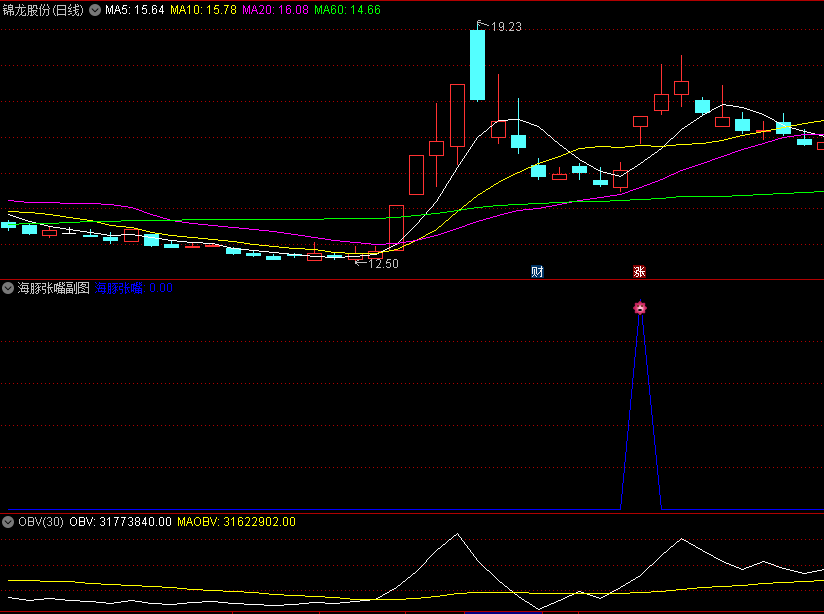Select the tall cyan candle below 19.23
Image resolution: width=824 pixels, height=614 pixels.
point(477,64)
